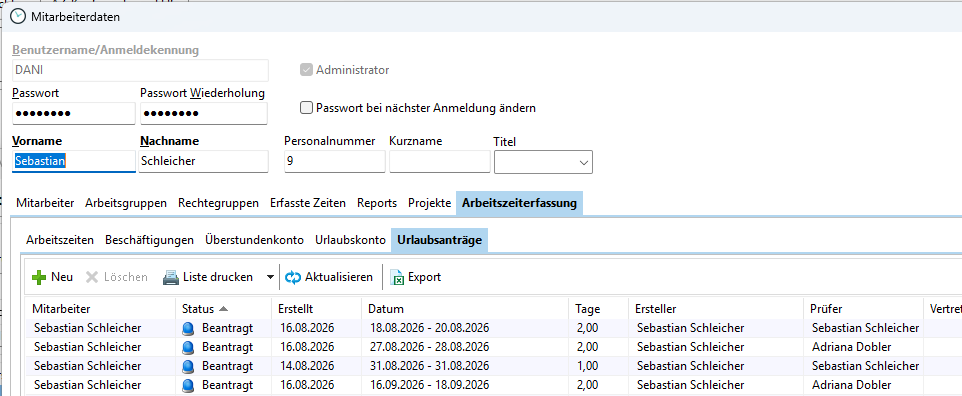962x396 pixels.
Task: Click the Vorname field with Sebastian
Action: tap(74, 161)
